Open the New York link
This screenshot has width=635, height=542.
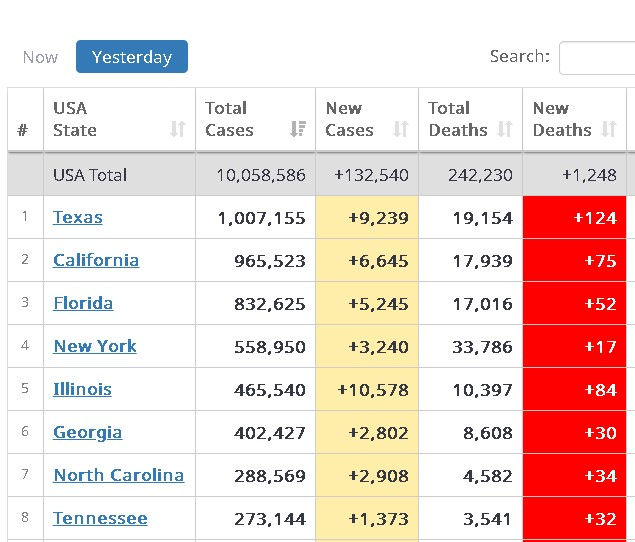[x=95, y=346]
